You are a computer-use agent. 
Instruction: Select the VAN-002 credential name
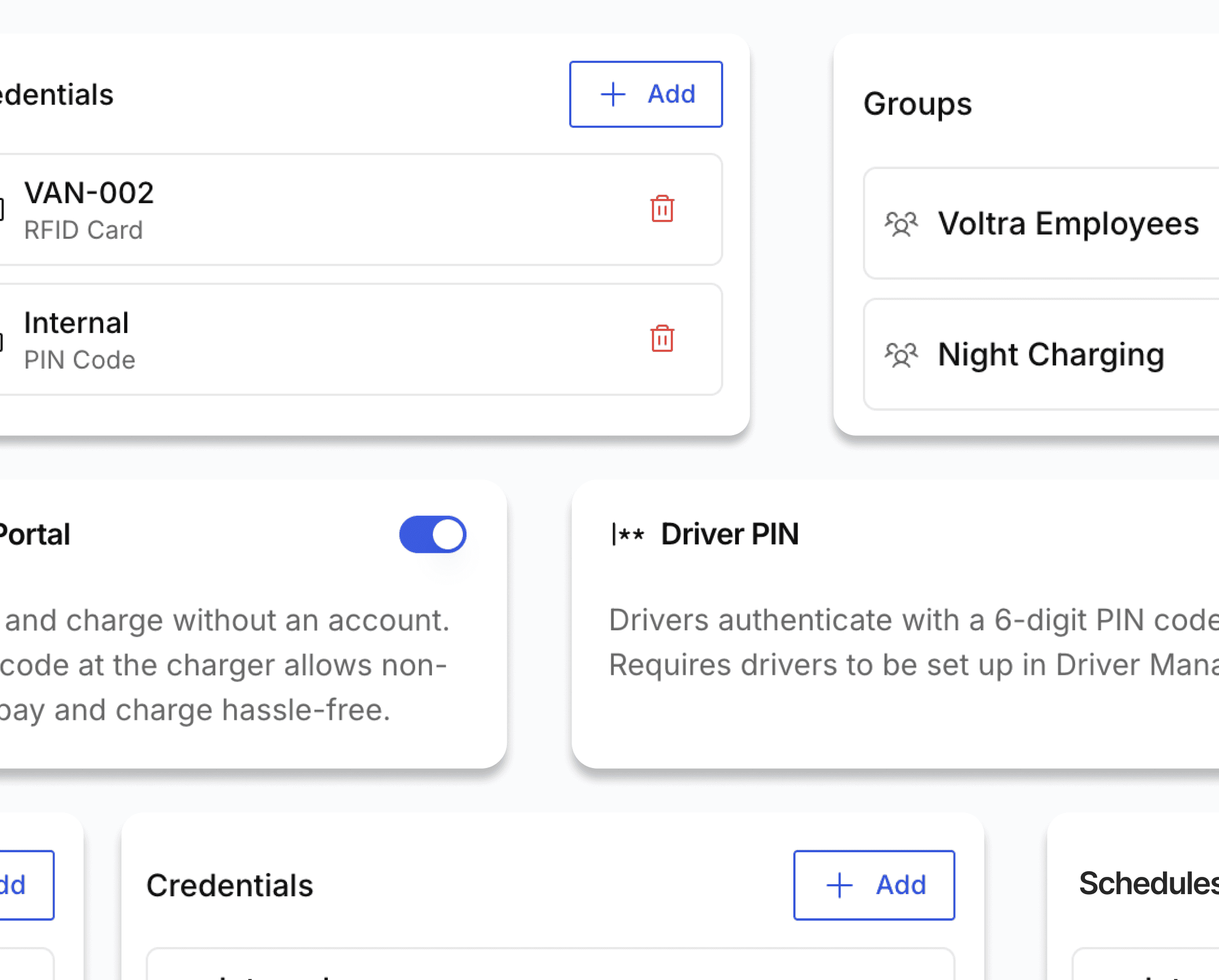(89, 193)
